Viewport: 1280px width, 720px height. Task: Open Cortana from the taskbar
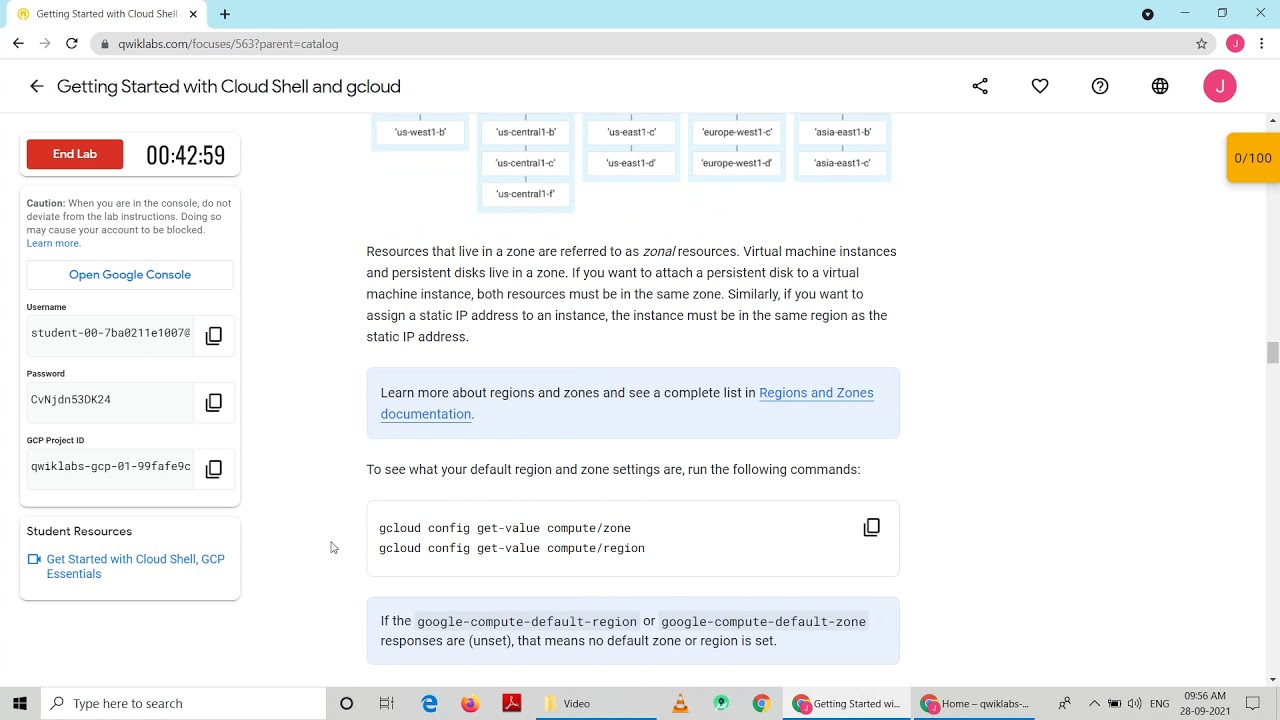[347, 703]
